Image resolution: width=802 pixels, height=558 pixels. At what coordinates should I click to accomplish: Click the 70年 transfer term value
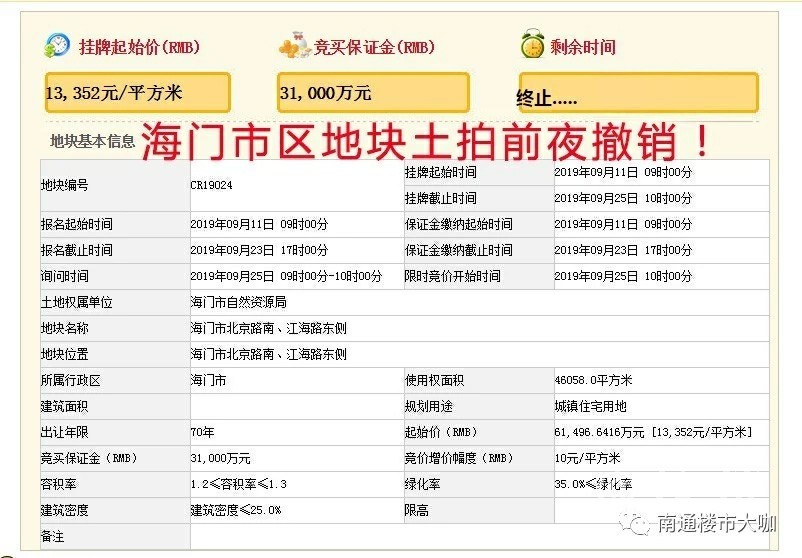tap(202, 432)
